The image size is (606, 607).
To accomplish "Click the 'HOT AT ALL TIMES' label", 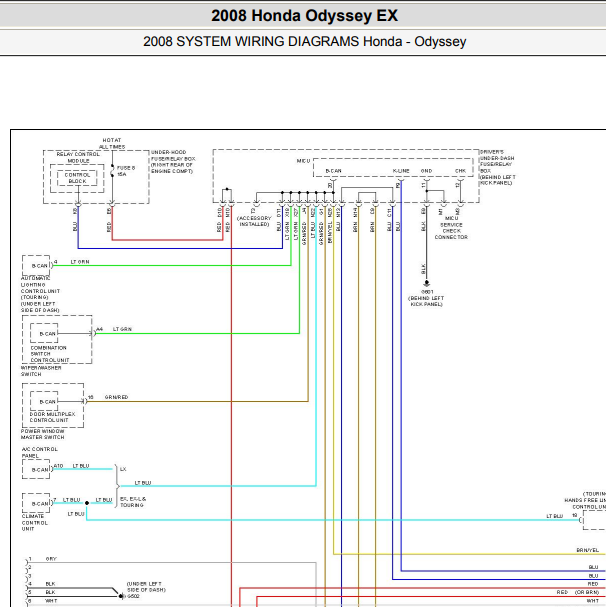I will tap(112, 143).
